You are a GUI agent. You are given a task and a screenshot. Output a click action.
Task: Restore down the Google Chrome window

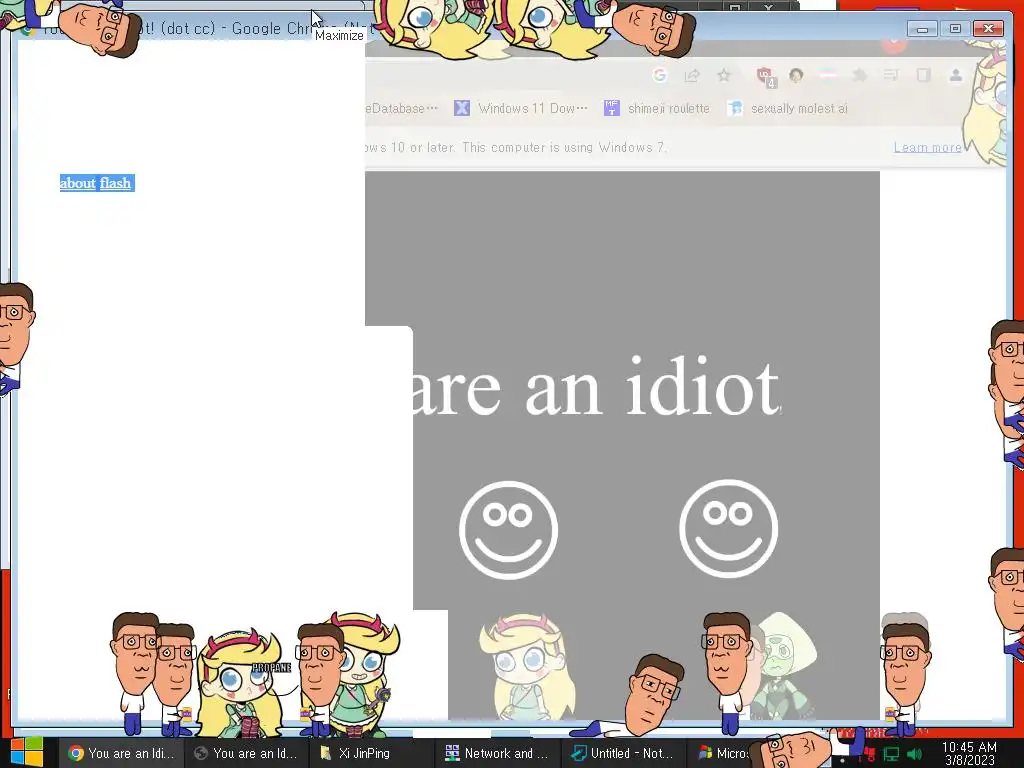[955, 29]
